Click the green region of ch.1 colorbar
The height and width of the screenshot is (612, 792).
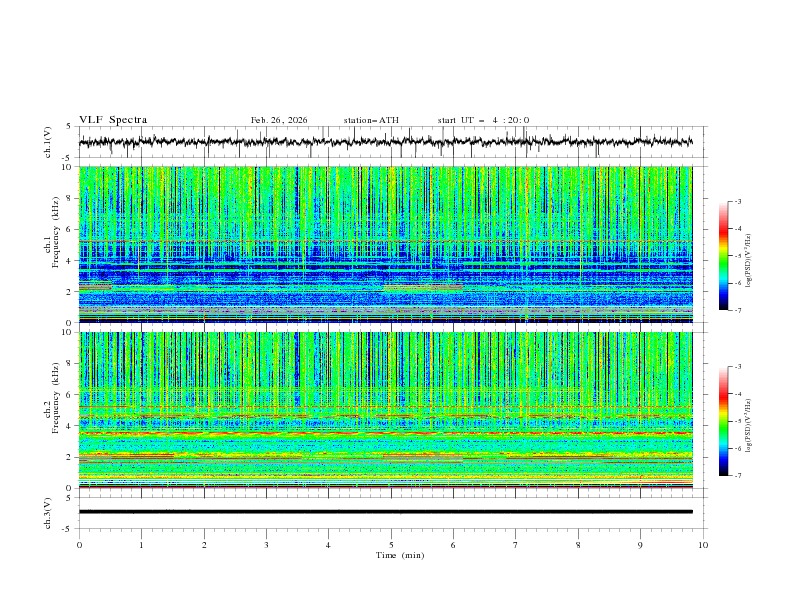click(724, 262)
